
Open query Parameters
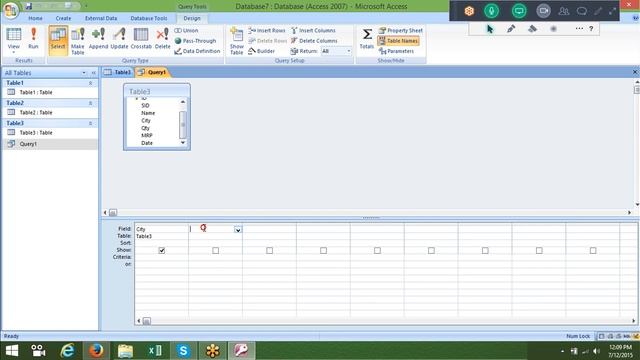click(396, 51)
